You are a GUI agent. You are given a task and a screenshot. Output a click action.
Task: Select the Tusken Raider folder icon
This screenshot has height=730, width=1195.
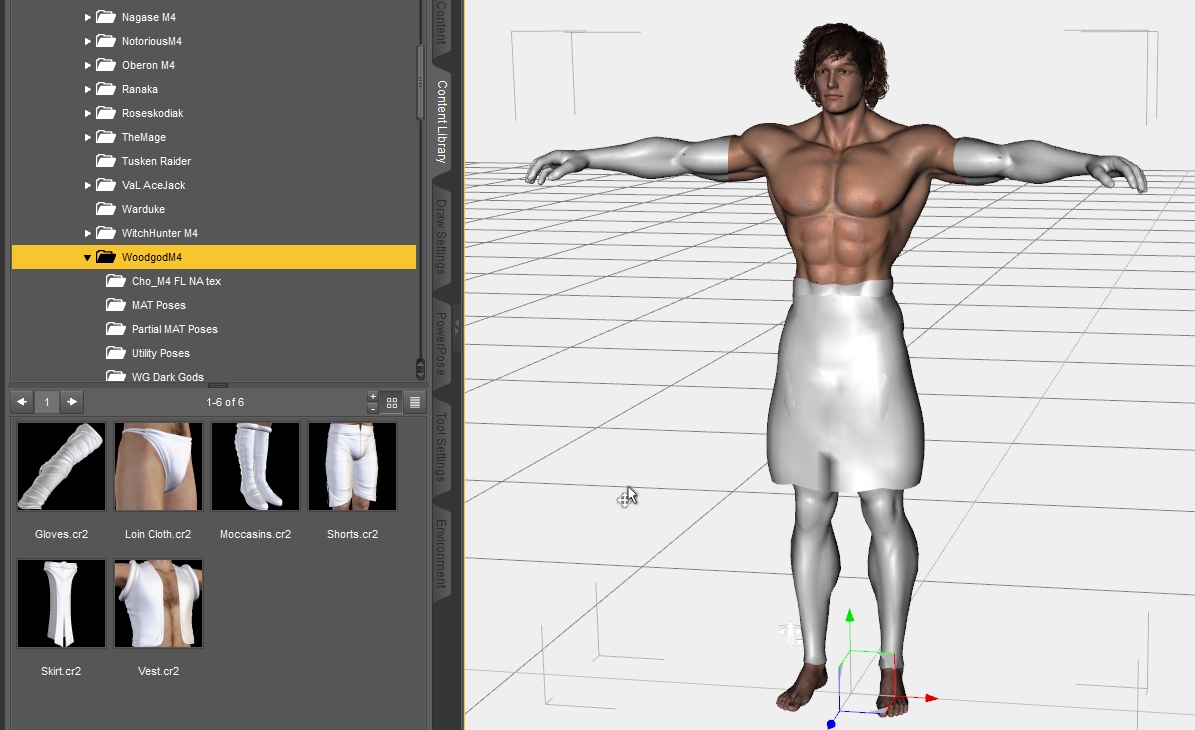105,161
